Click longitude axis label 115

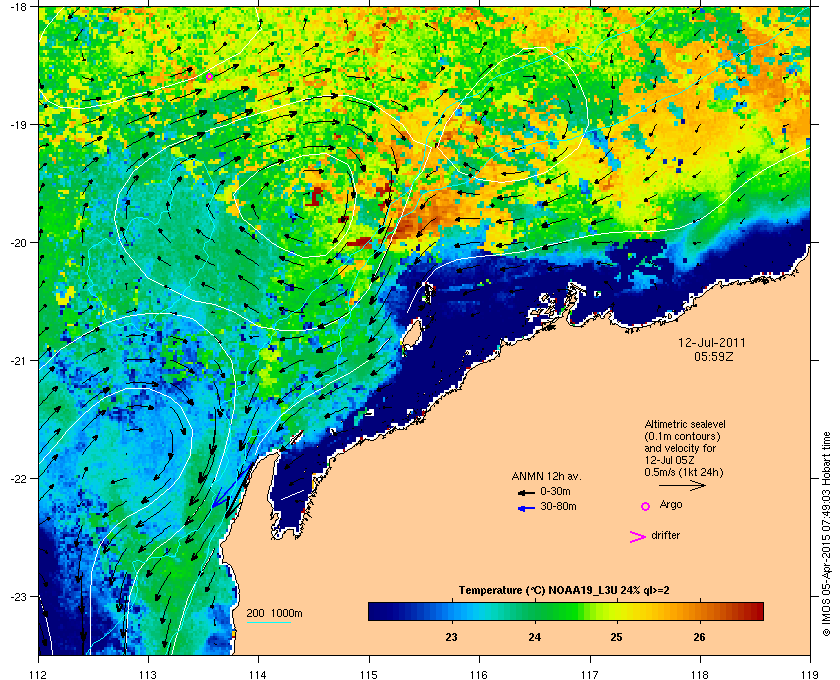pos(369,675)
